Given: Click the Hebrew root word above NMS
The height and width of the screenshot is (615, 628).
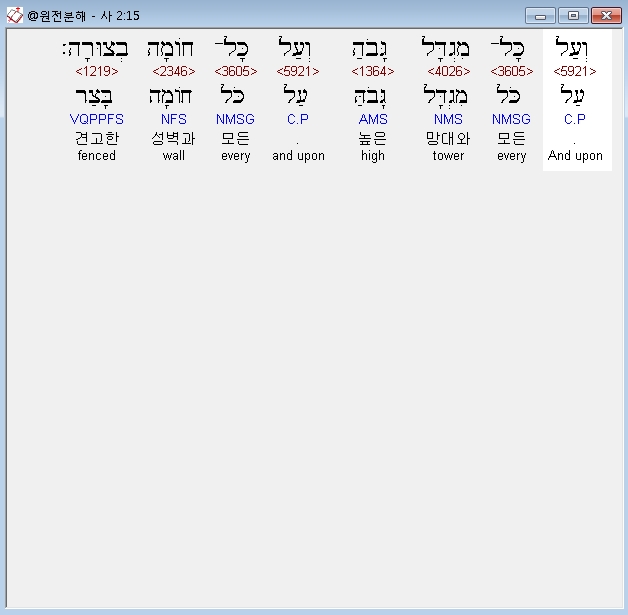Looking at the screenshot, I should [x=445, y=96].
